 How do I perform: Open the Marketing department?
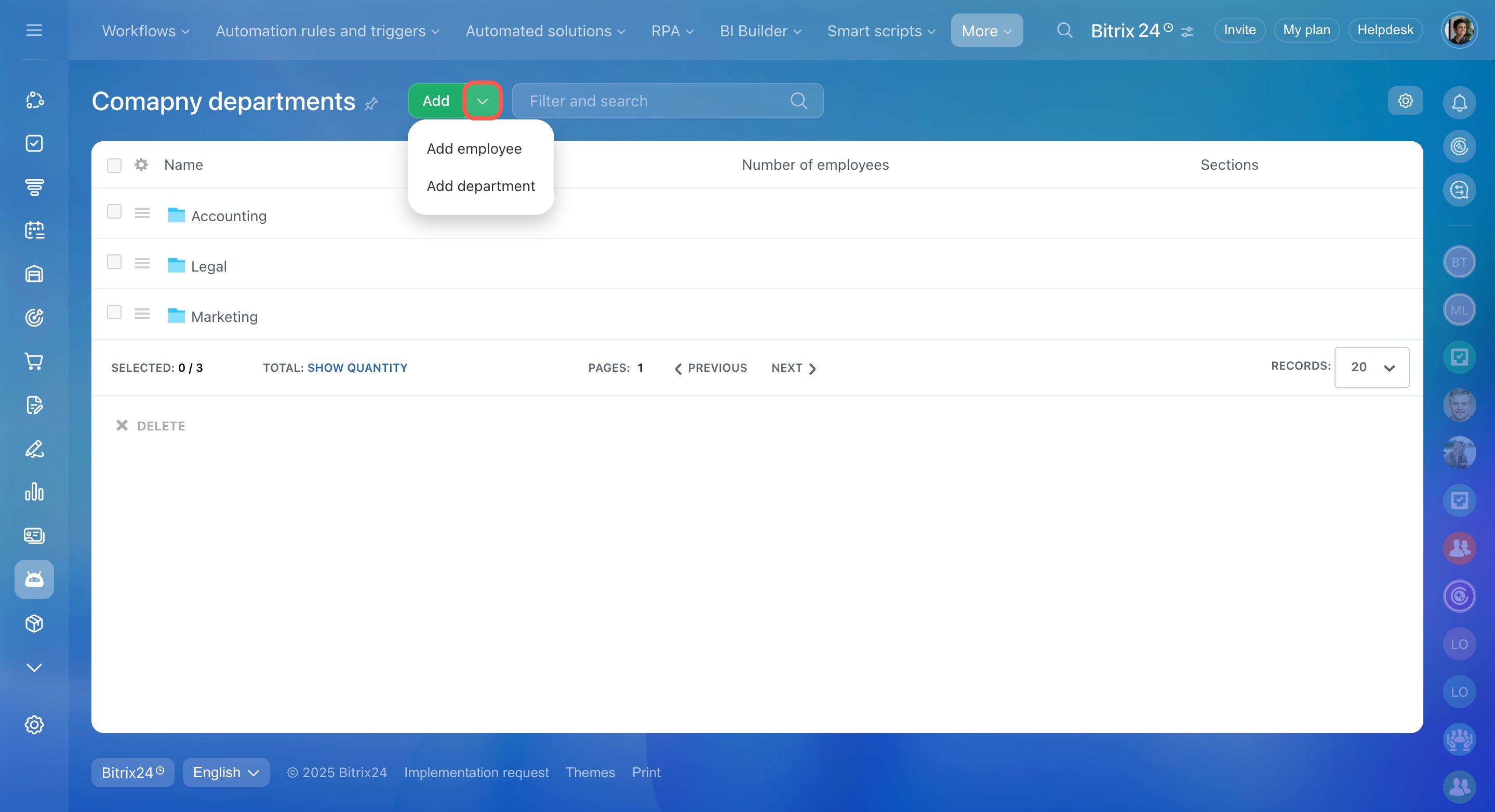pos(224,317)
